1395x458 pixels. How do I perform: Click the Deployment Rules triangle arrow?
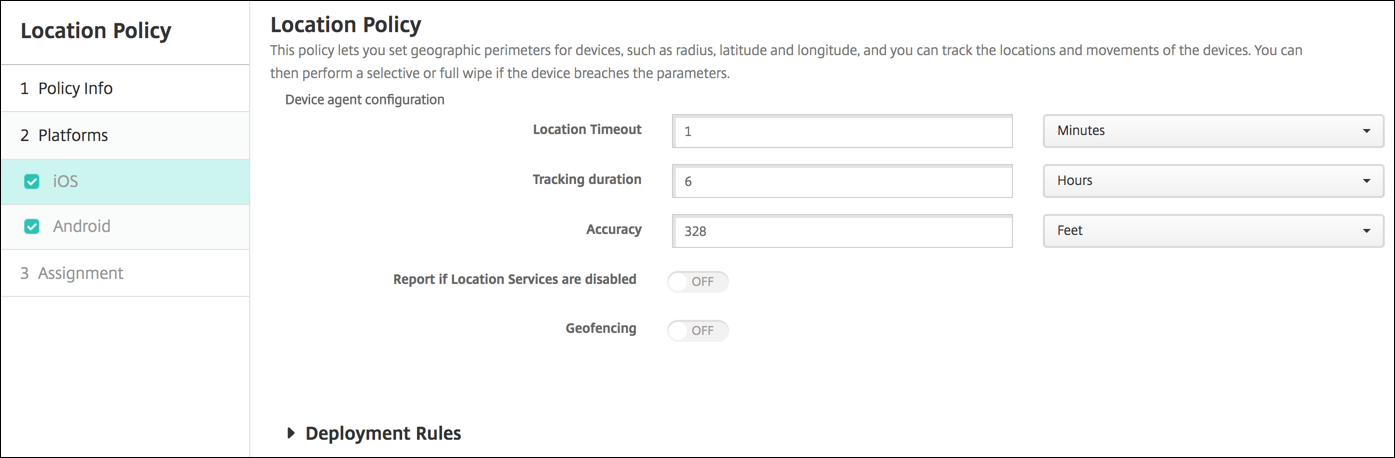(x=291, y=433)
